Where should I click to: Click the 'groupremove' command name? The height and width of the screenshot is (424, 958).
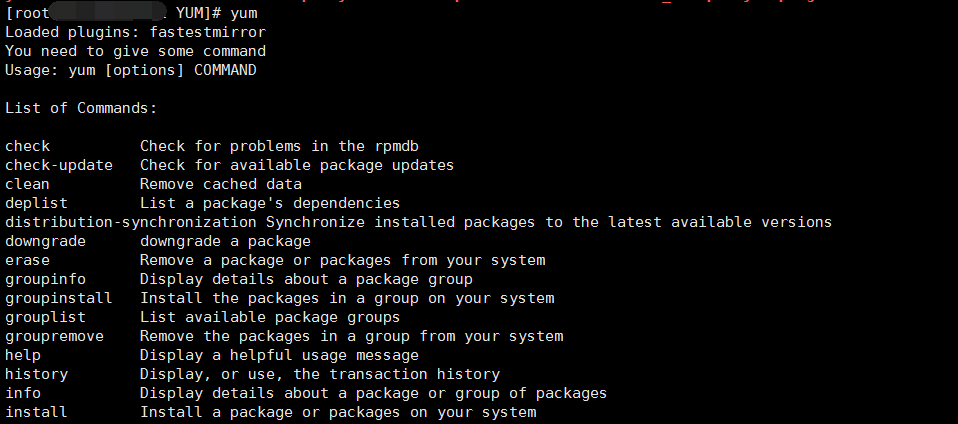tap(54, 336)
